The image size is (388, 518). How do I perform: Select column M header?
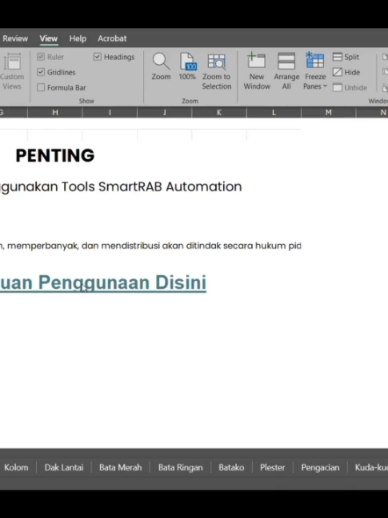[x=328, y=113]
